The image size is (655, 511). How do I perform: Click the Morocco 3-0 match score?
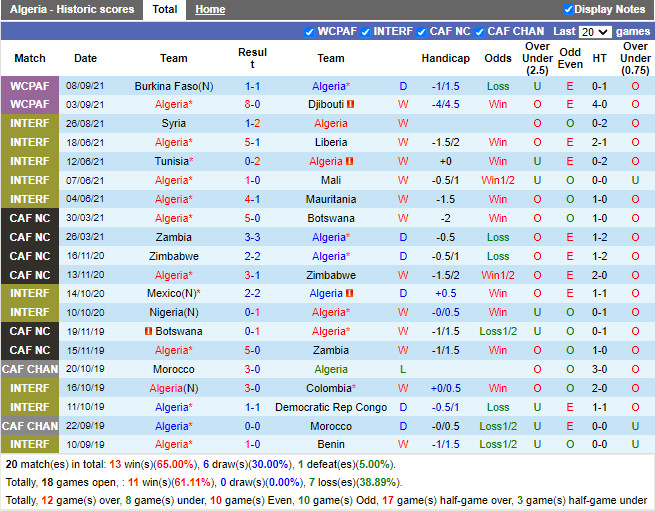point(252,370)
